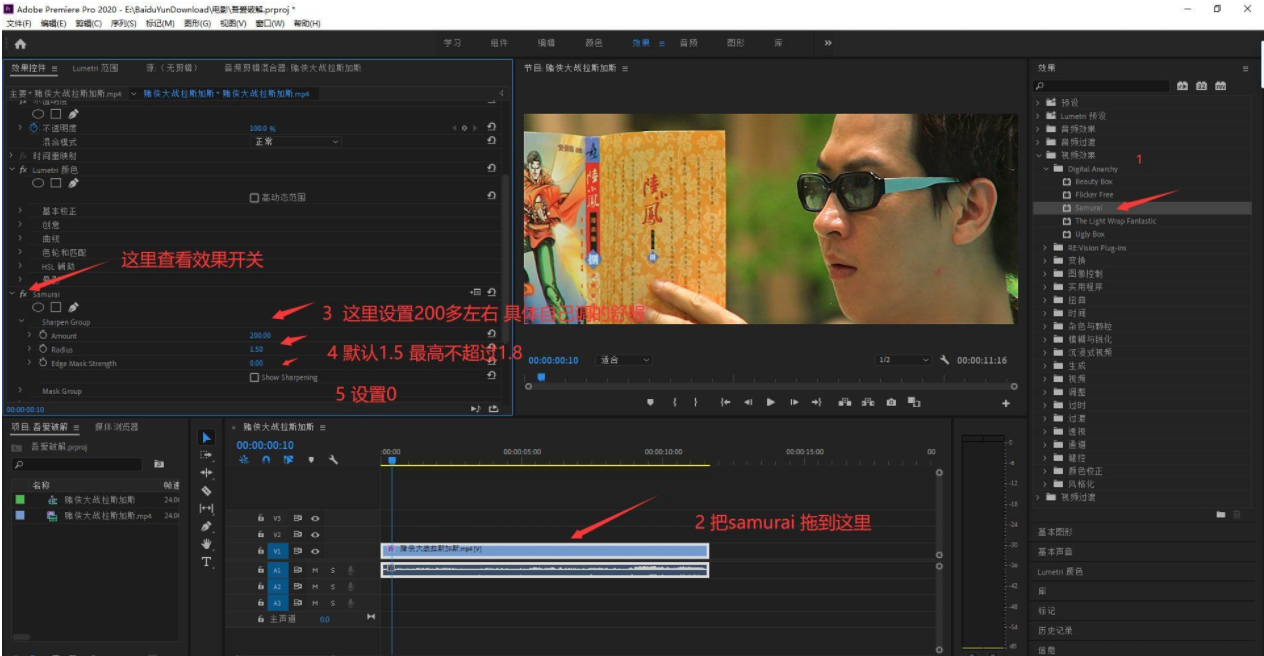Select Flicker Free effect
The image size is (1264, 656).
pos(1094,195)
